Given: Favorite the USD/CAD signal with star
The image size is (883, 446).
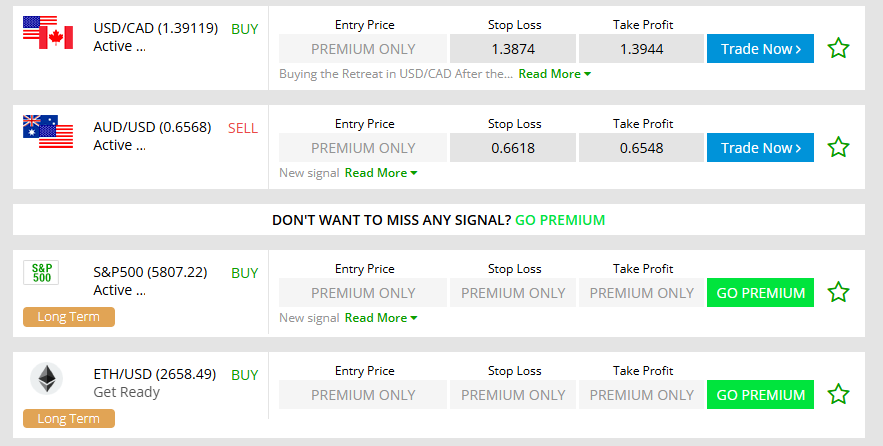Looking at the screenshot, I should coord(838,48).
